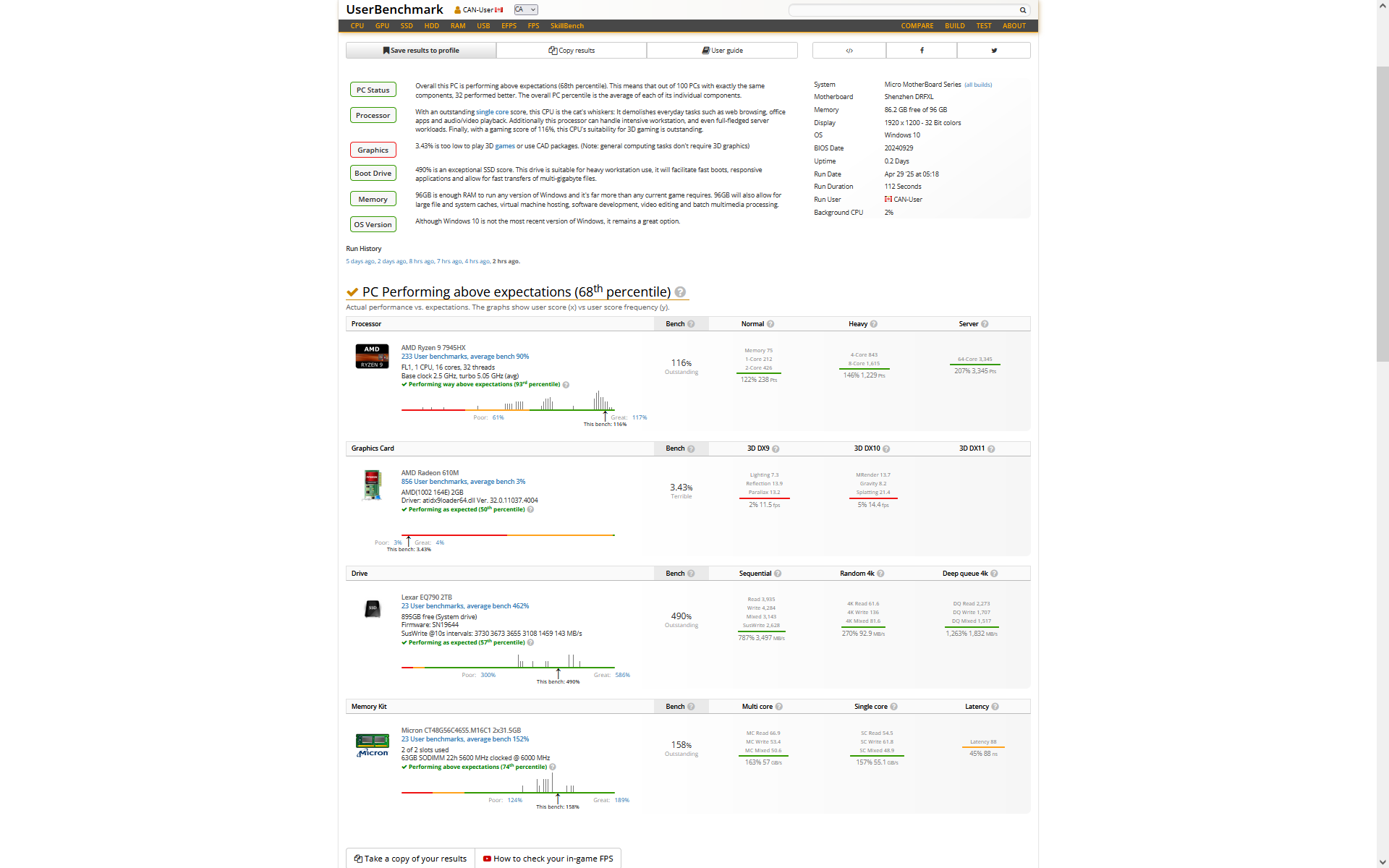The image size is (1389, 868).
Task: Open help icon next to Normal column
Action: [x=770, y=324]
